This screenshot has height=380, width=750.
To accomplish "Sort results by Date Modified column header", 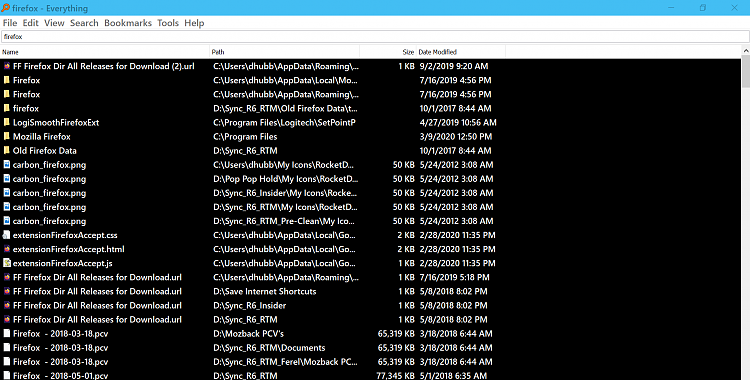I will pos(461,52).
